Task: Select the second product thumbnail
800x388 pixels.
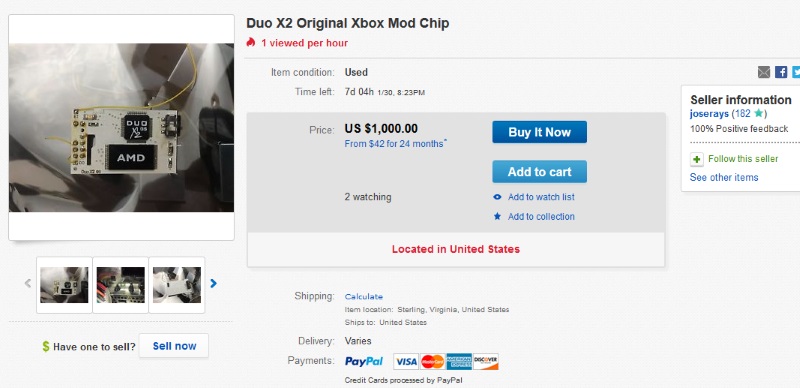Action: coord(120,285)
